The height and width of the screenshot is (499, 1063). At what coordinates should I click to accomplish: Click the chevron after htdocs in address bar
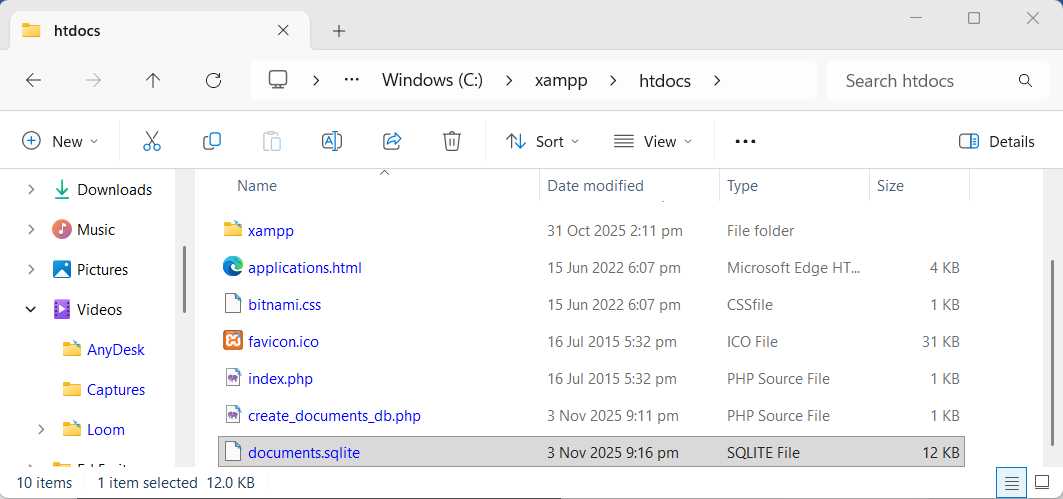pyautogui.click(x=717, y=81)
